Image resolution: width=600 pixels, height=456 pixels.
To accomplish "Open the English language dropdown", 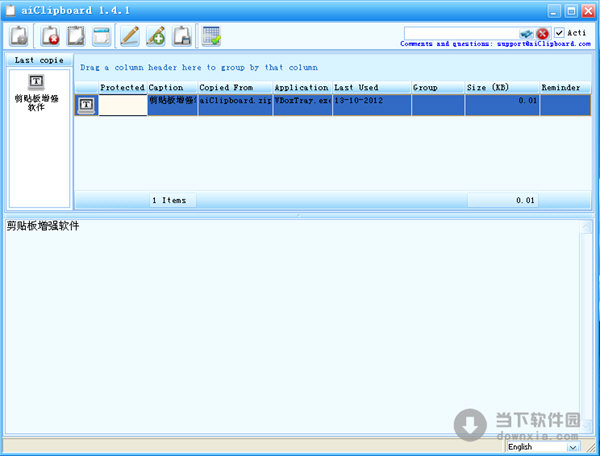I will click(543, 447).
